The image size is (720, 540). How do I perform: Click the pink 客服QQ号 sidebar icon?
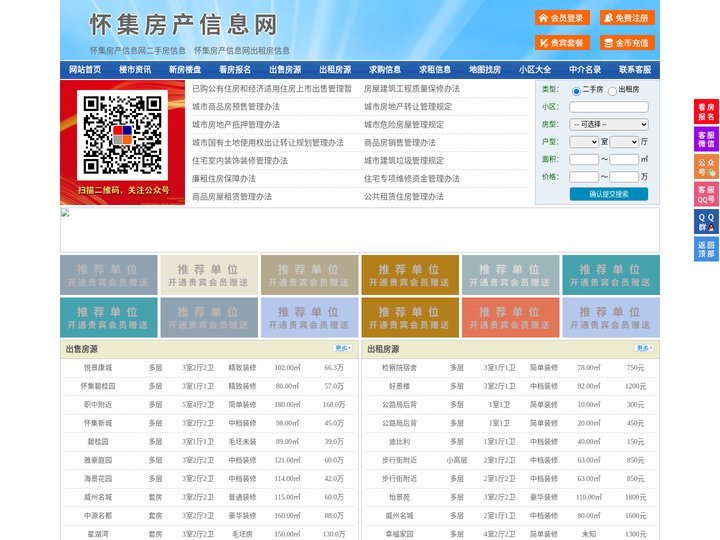click(x=706, y=194)
